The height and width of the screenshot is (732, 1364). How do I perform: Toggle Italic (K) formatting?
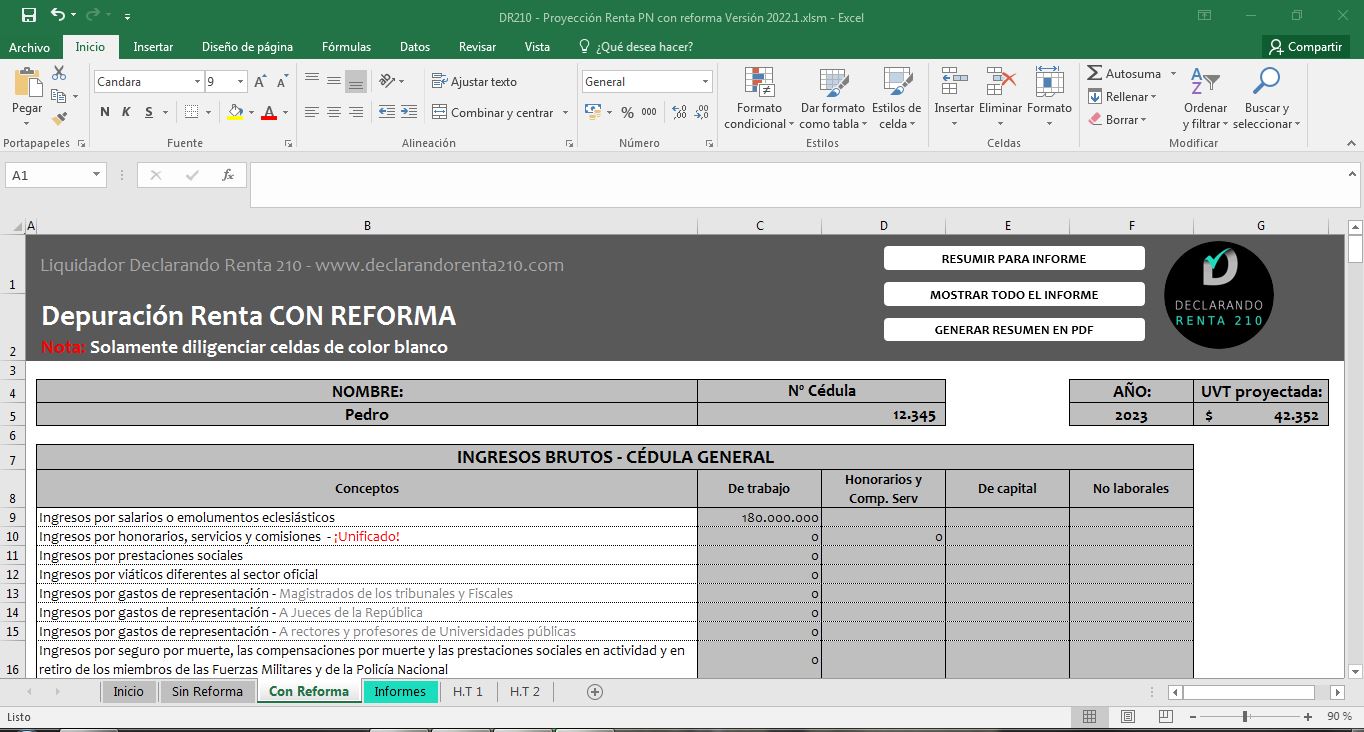(127, 112)
